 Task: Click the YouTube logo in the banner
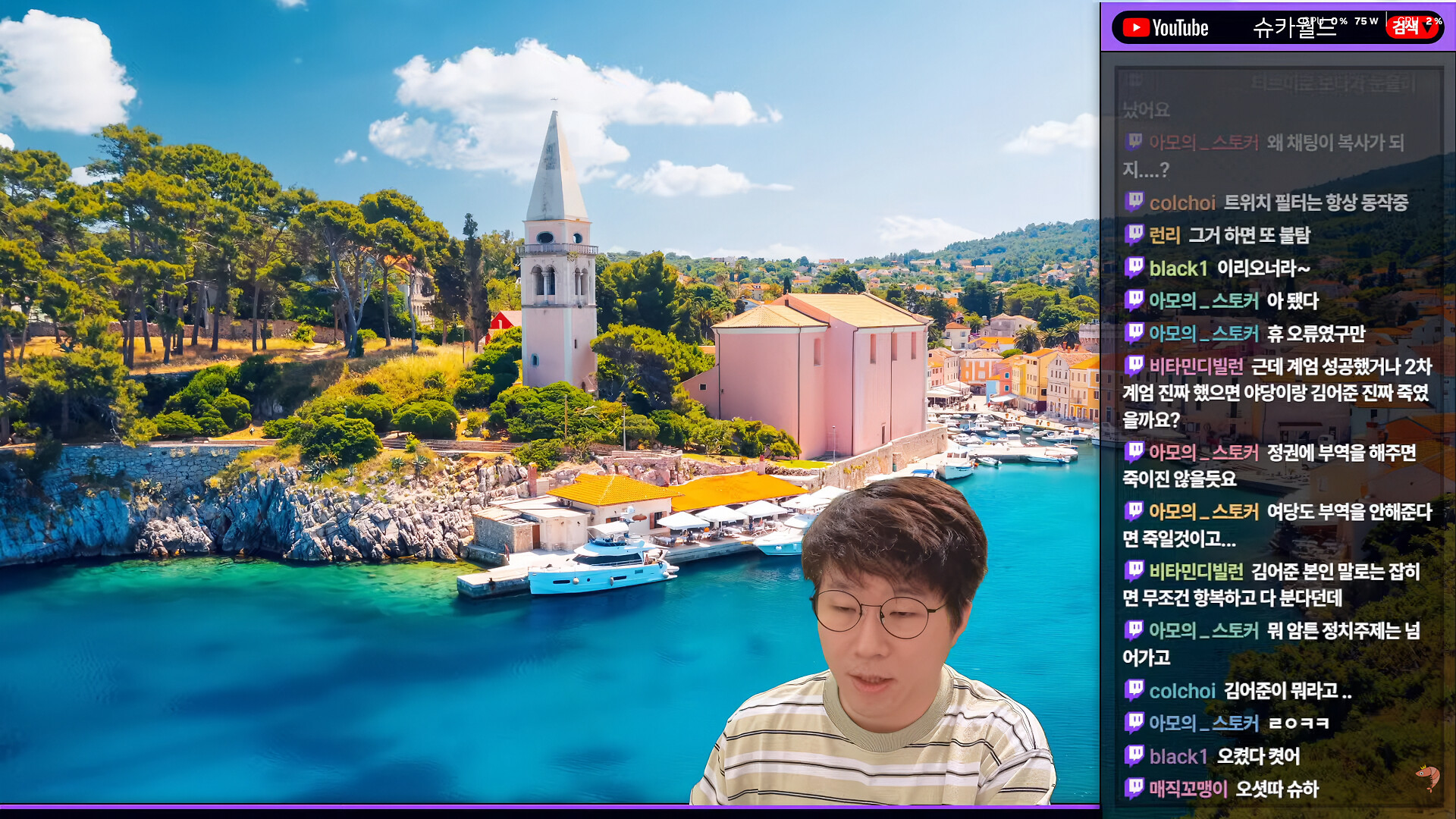click(x=1166, y=28)
